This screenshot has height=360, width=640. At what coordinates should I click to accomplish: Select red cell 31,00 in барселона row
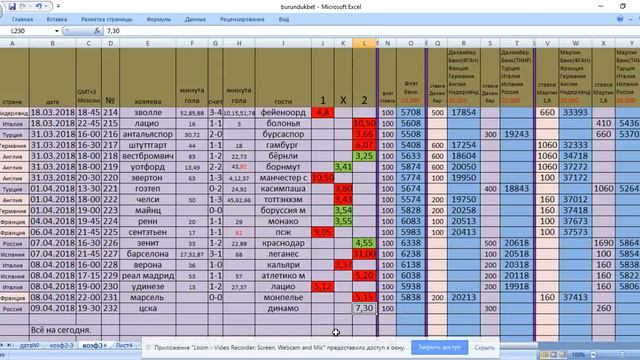click(364, 254)
